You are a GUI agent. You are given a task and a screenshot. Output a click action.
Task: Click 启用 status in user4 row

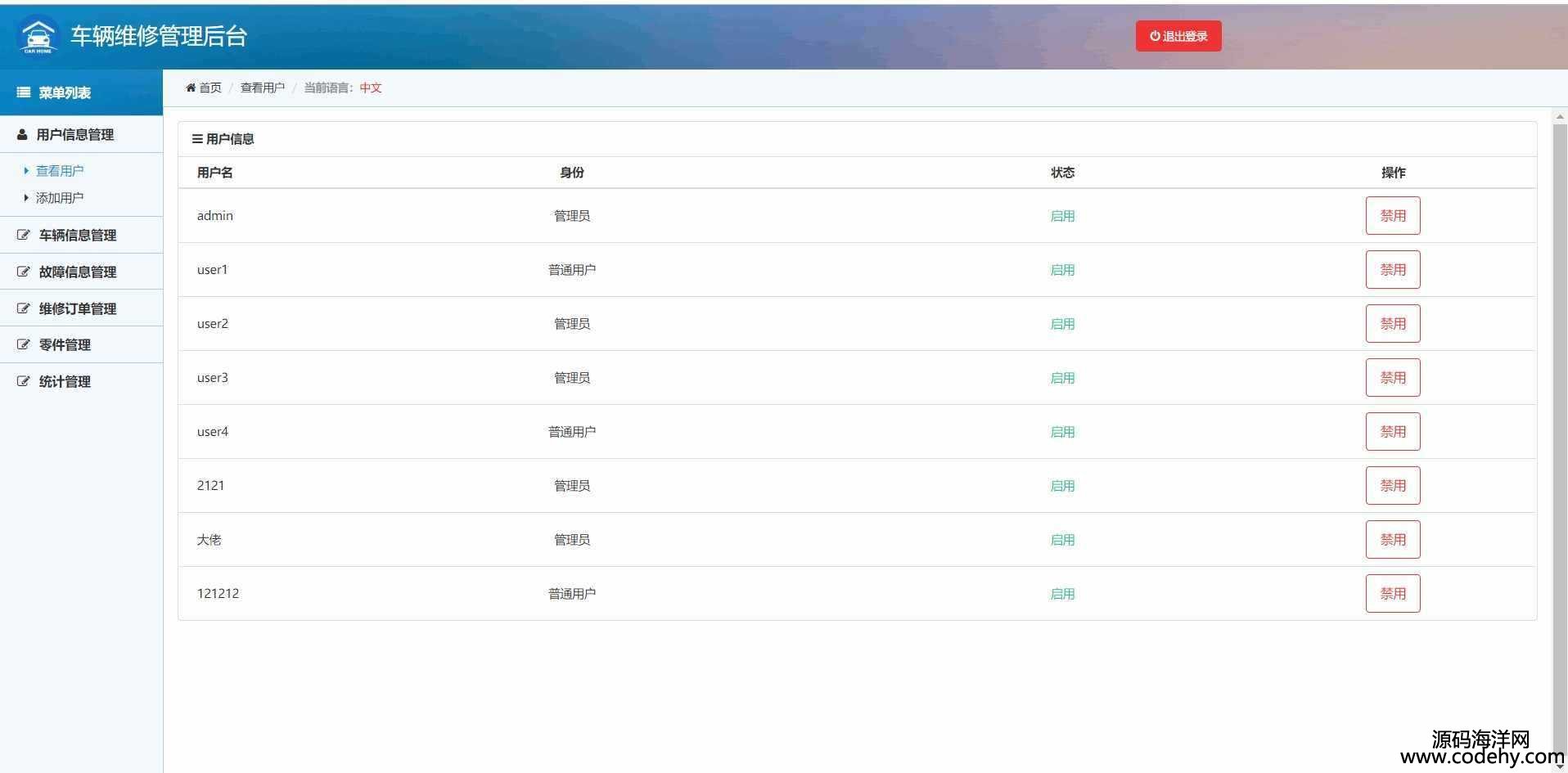(x=1062, y=432)
